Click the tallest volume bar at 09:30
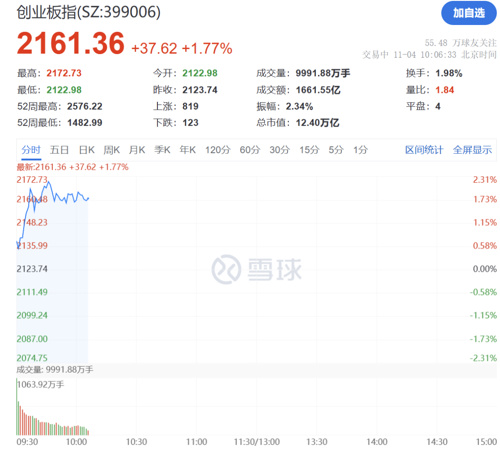The height and width of the screenshot is (449, 500). tap(17, 407)
